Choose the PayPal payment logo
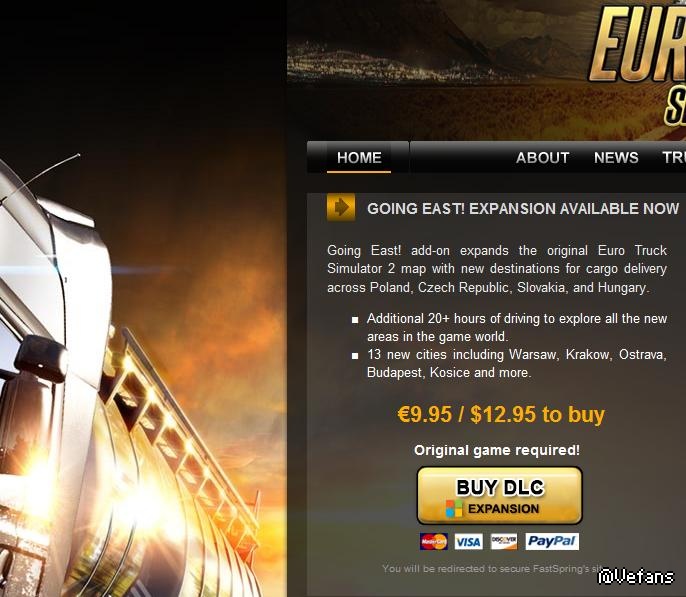Screen dimensions: 686x597 [x=552, y=541]
